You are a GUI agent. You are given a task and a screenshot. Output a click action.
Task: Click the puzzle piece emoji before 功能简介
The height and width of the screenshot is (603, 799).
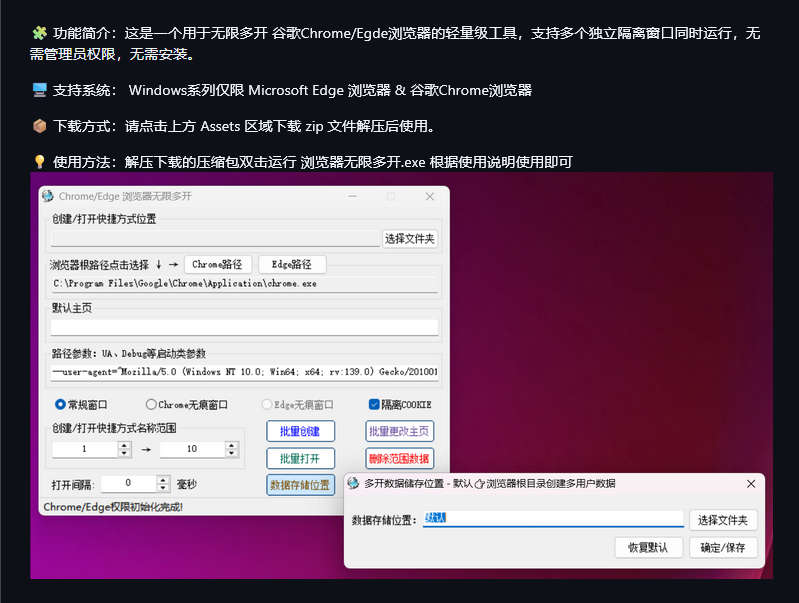point(39,33)
